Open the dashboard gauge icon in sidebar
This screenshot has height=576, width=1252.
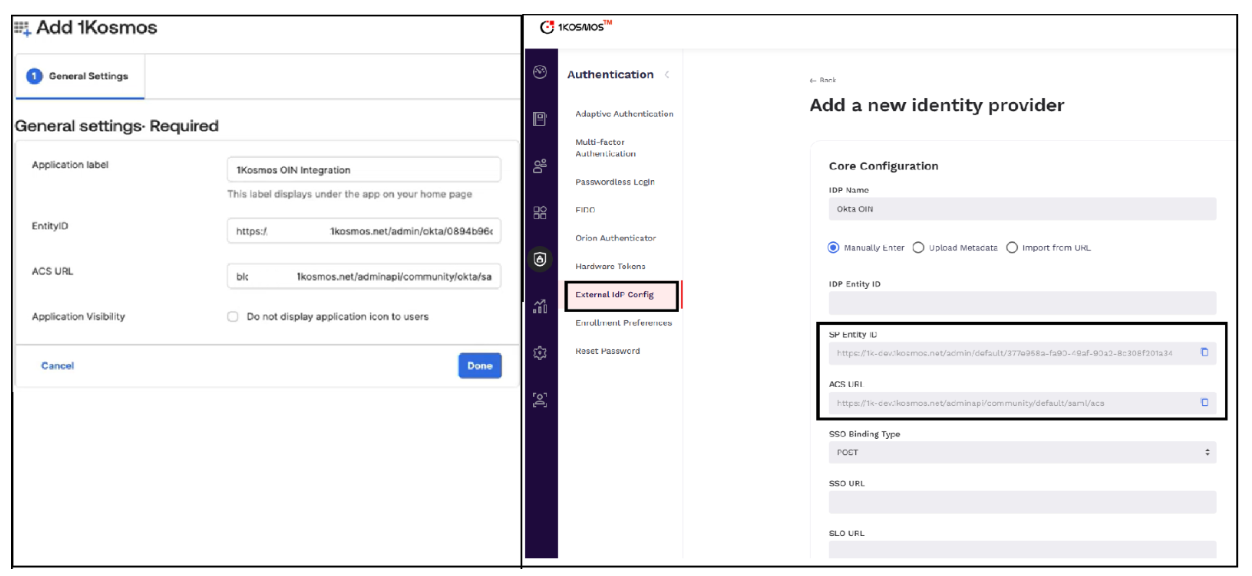pos(541,73)
